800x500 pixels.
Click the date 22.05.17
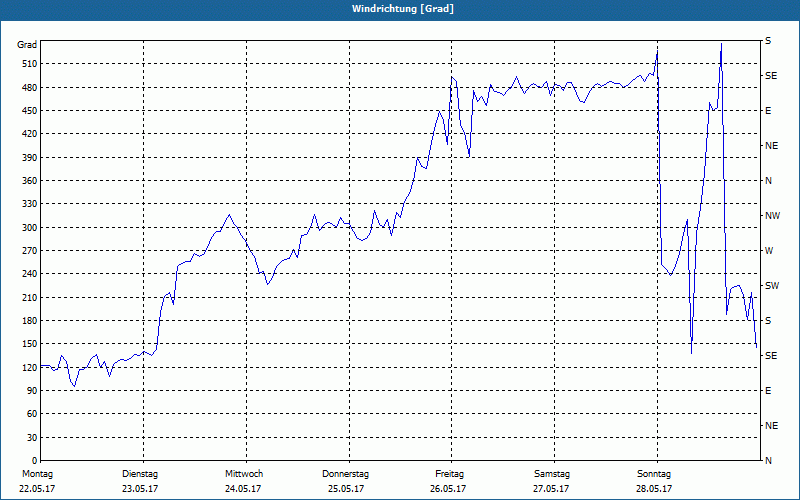tap(37, 489)
